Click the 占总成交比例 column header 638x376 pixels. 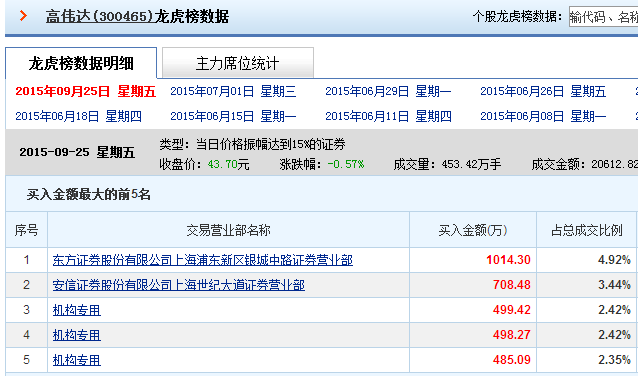coord(586,230)
